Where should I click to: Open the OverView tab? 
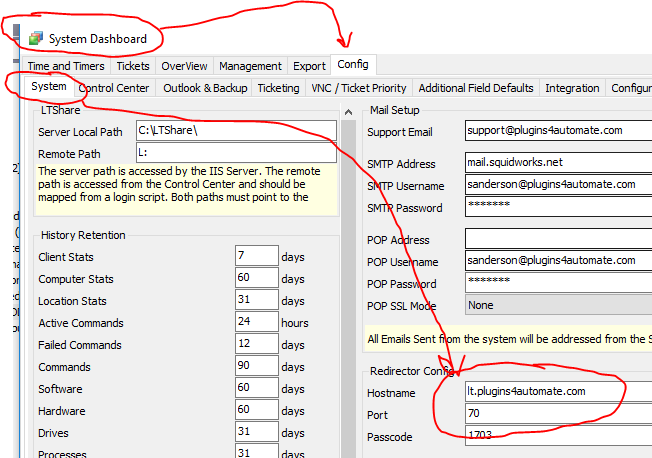(184, 66)
